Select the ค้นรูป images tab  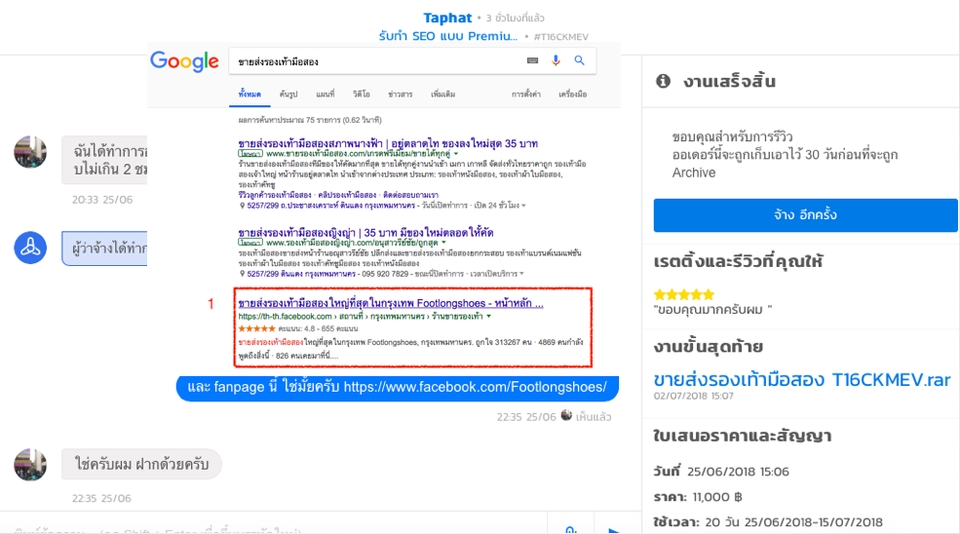[289, 94]
